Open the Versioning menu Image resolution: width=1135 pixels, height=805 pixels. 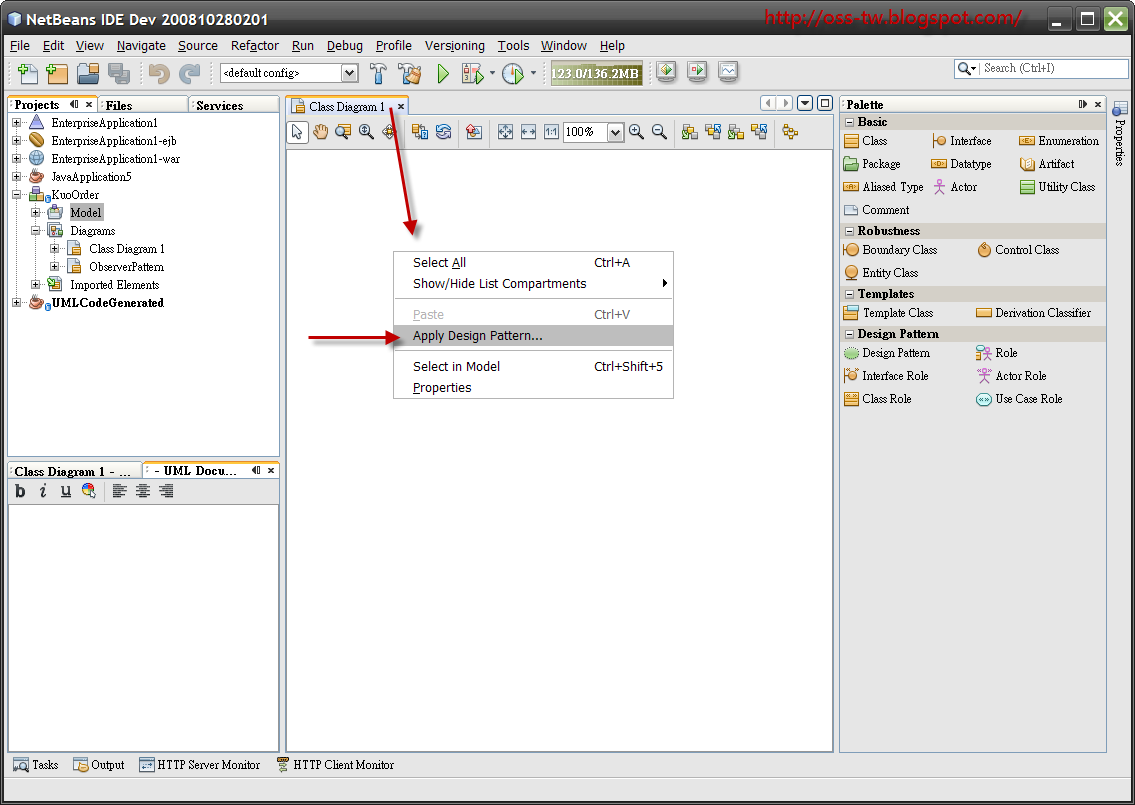point(455,46)
